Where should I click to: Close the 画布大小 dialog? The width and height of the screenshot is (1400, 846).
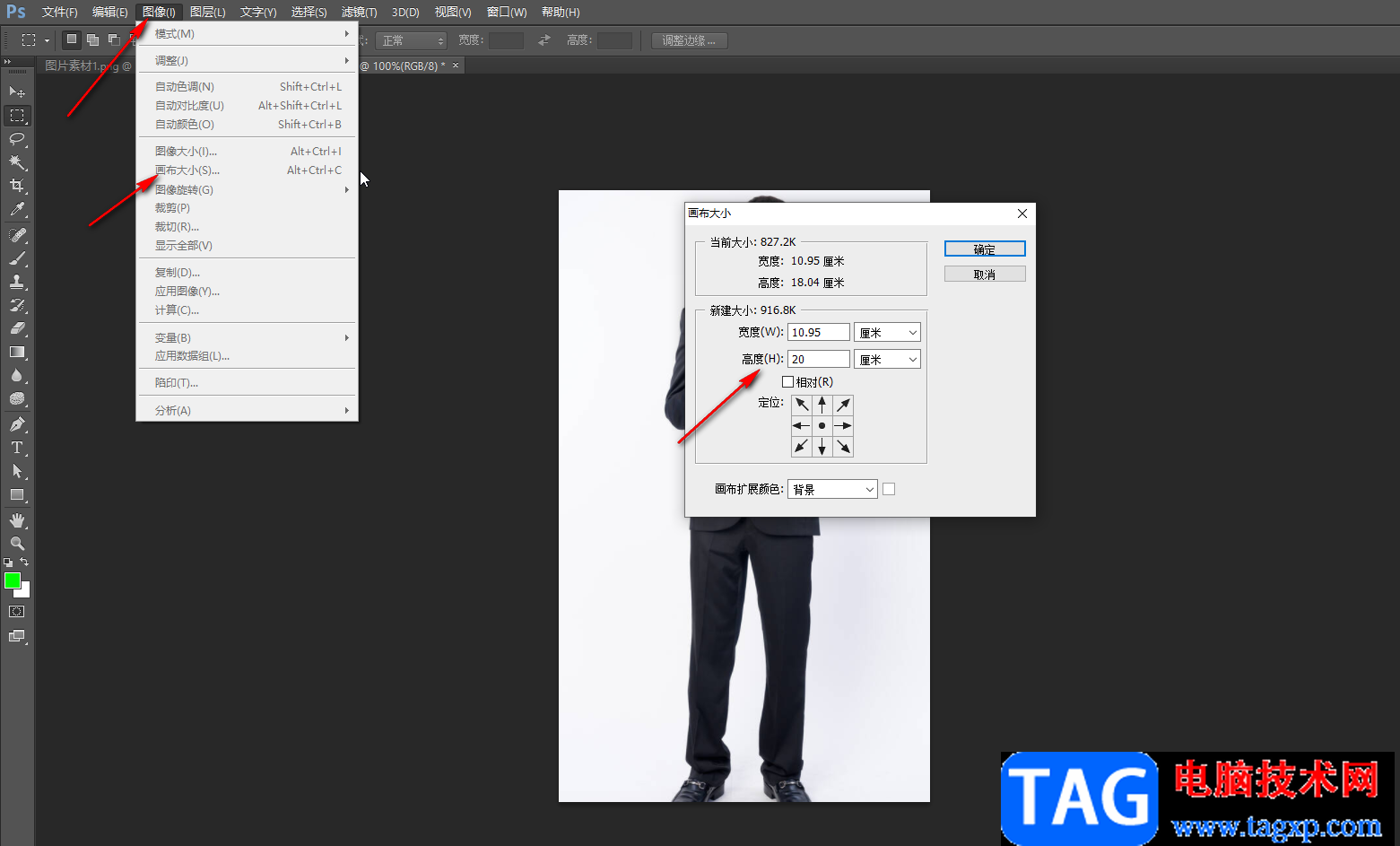click(x=1022, y=214)
